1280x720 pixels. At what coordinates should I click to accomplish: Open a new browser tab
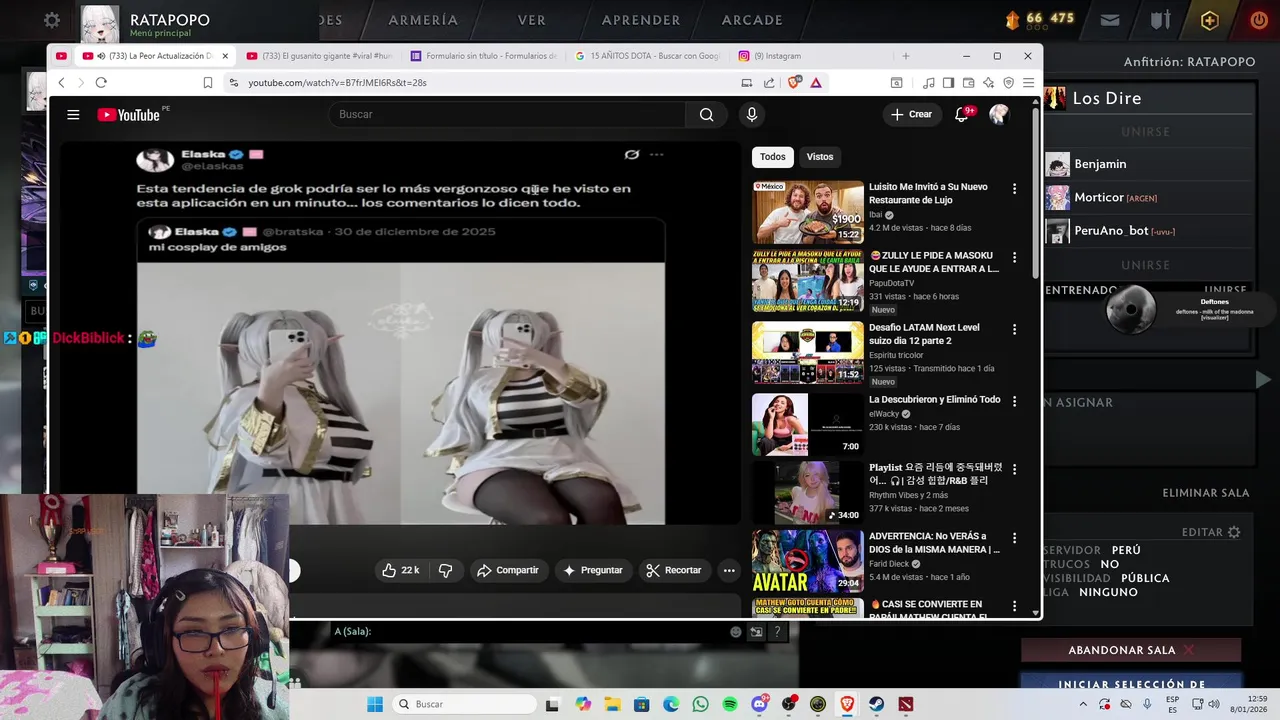click(906, 56)
